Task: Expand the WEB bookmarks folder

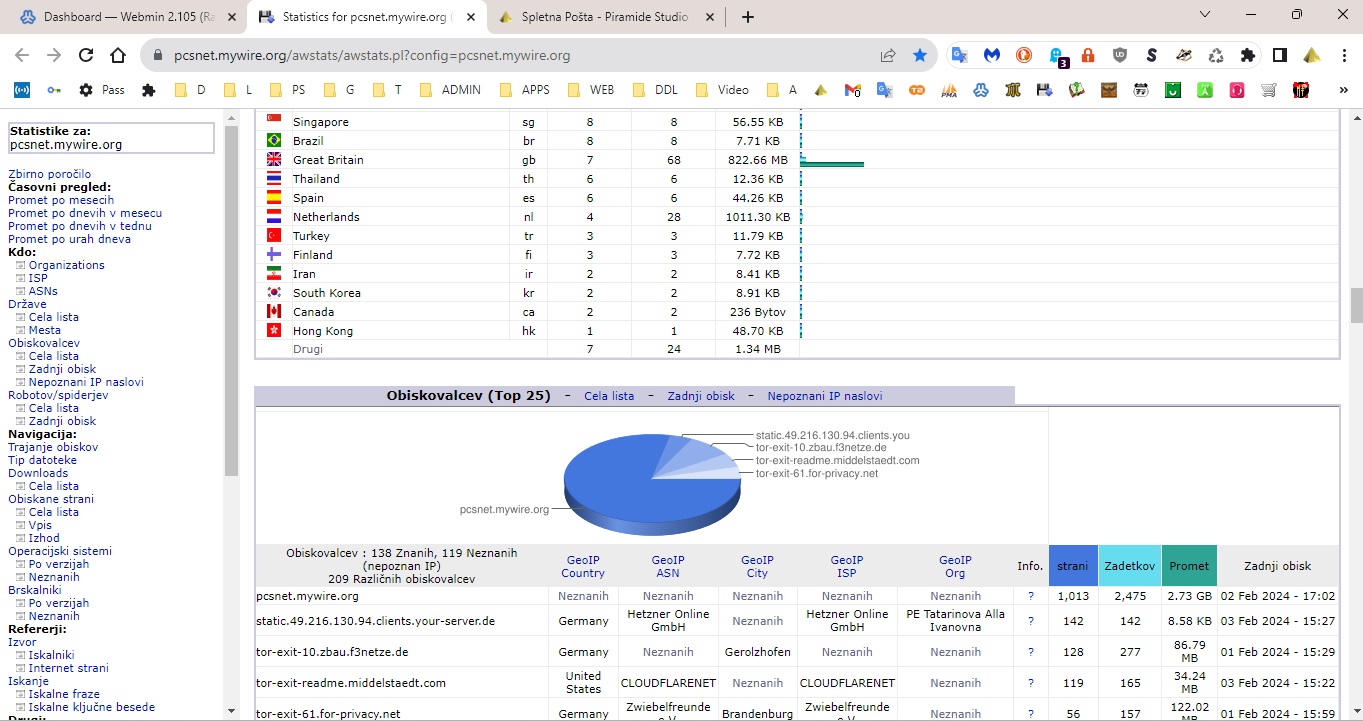Action: (x=592, y=90)
